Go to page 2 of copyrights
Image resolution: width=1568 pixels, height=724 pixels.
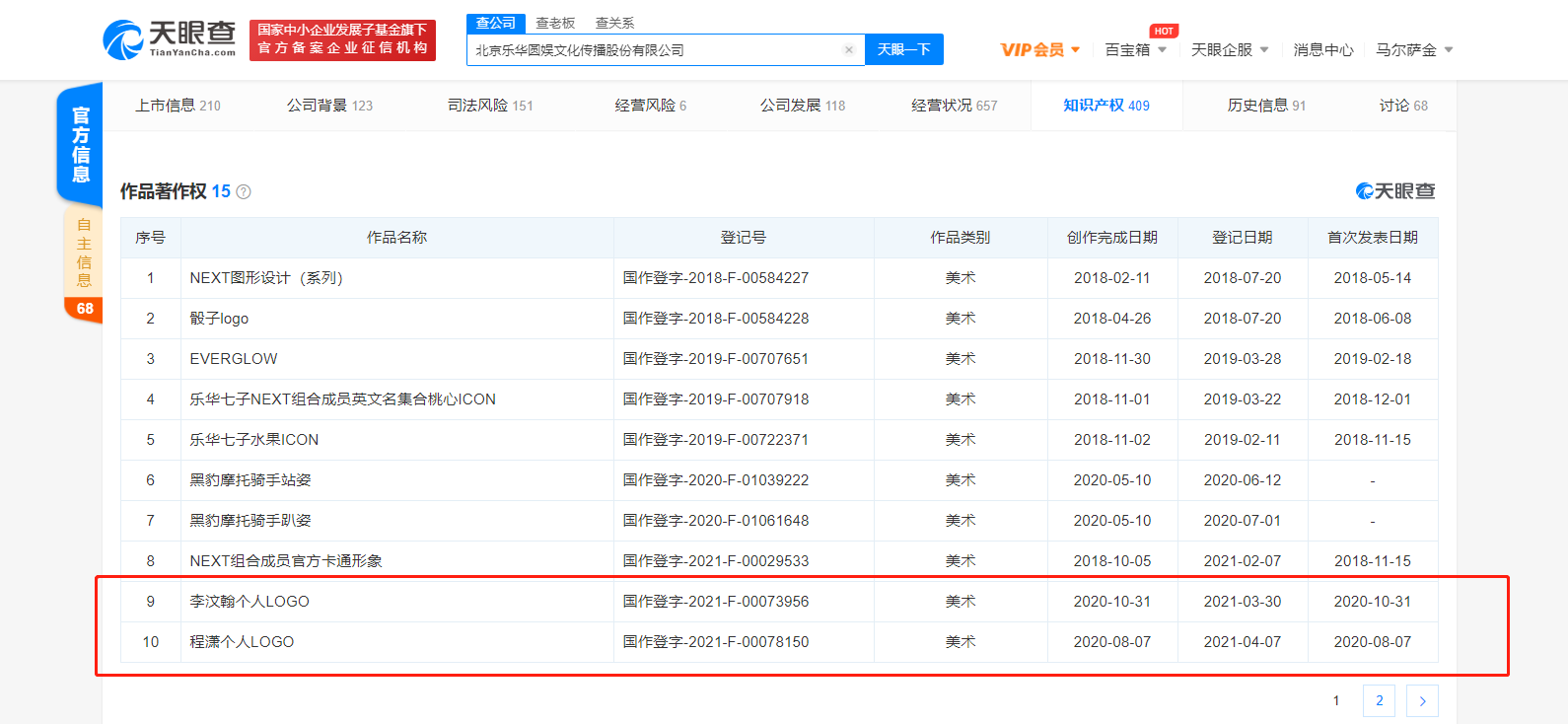(x=1380, y=701)
